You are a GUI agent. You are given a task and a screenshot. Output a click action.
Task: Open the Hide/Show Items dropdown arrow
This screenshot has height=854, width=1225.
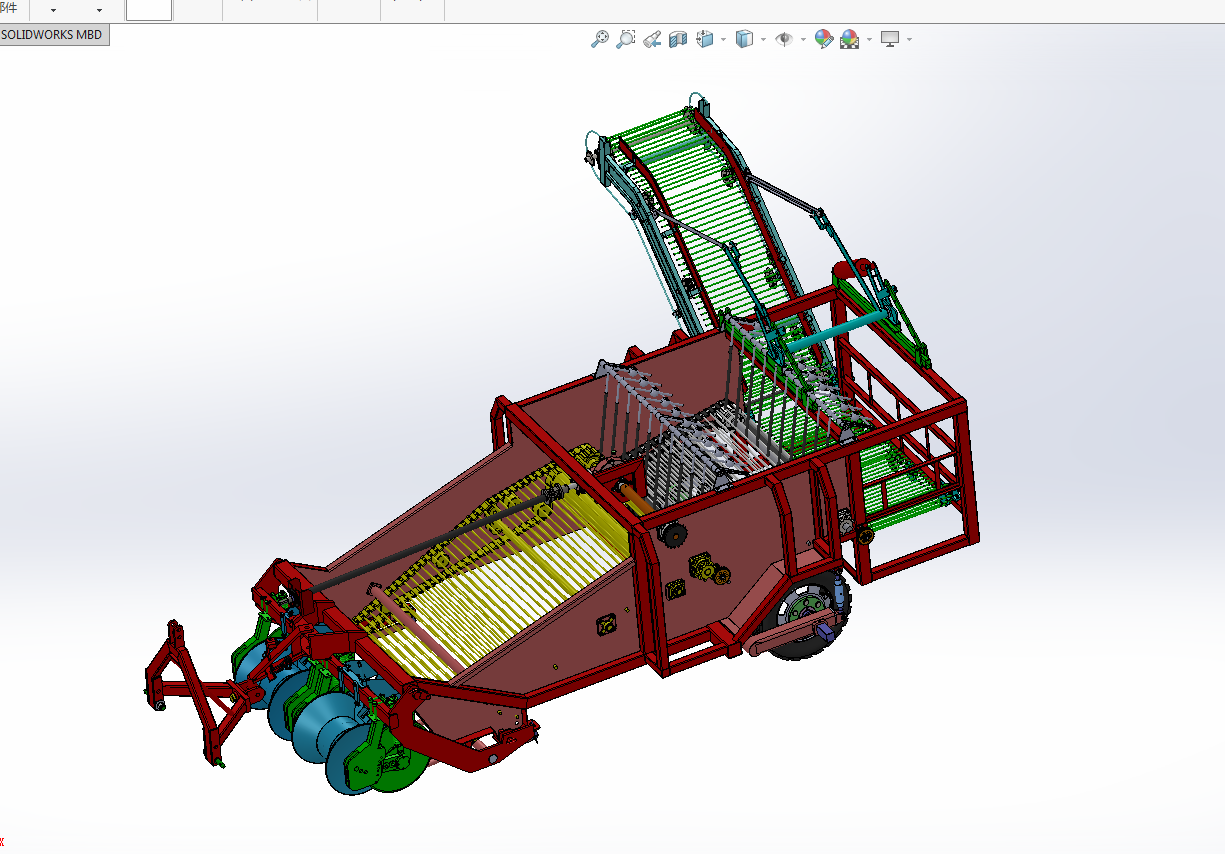803,40
